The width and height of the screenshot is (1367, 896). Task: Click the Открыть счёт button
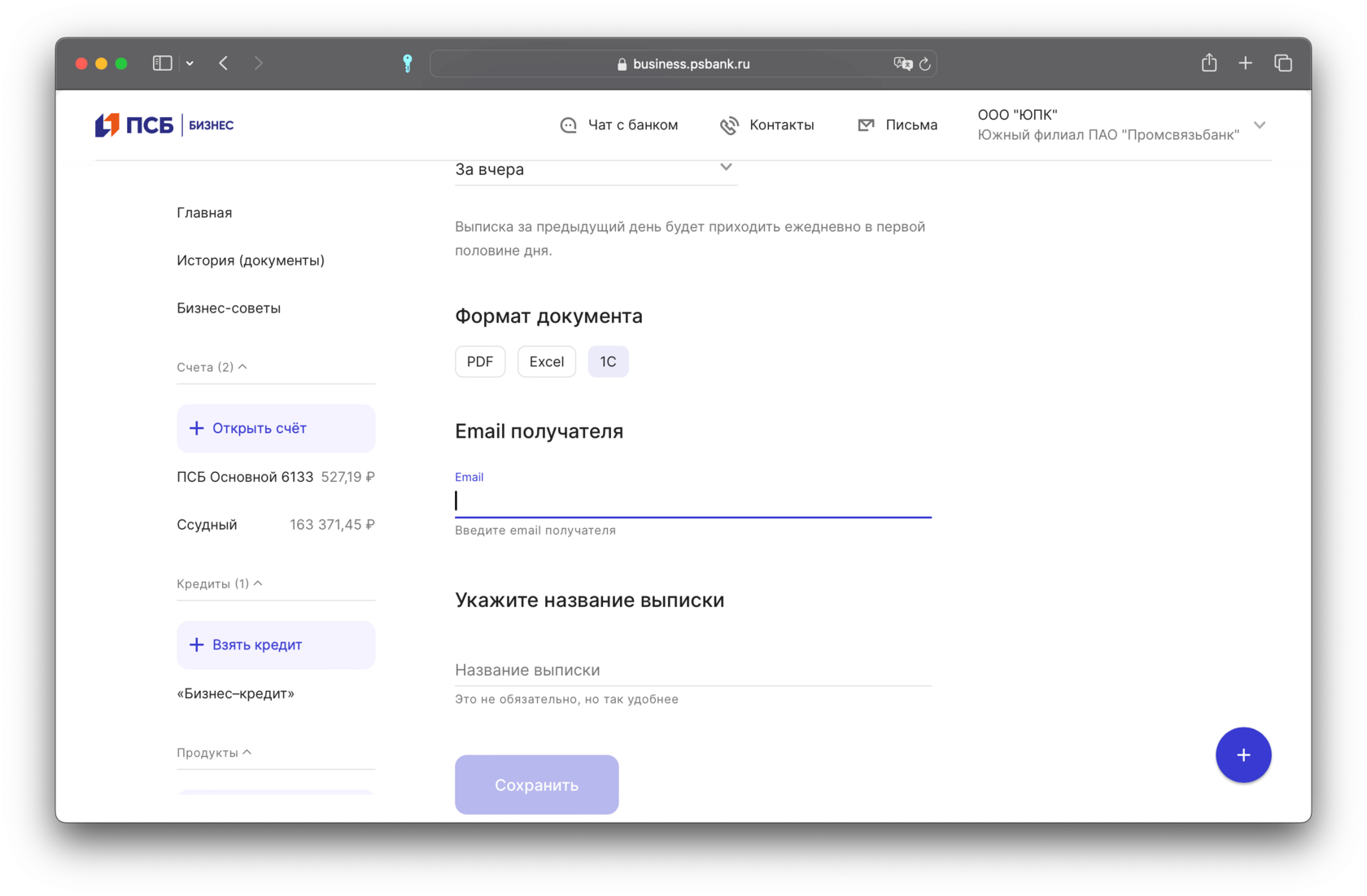(276, 428)
